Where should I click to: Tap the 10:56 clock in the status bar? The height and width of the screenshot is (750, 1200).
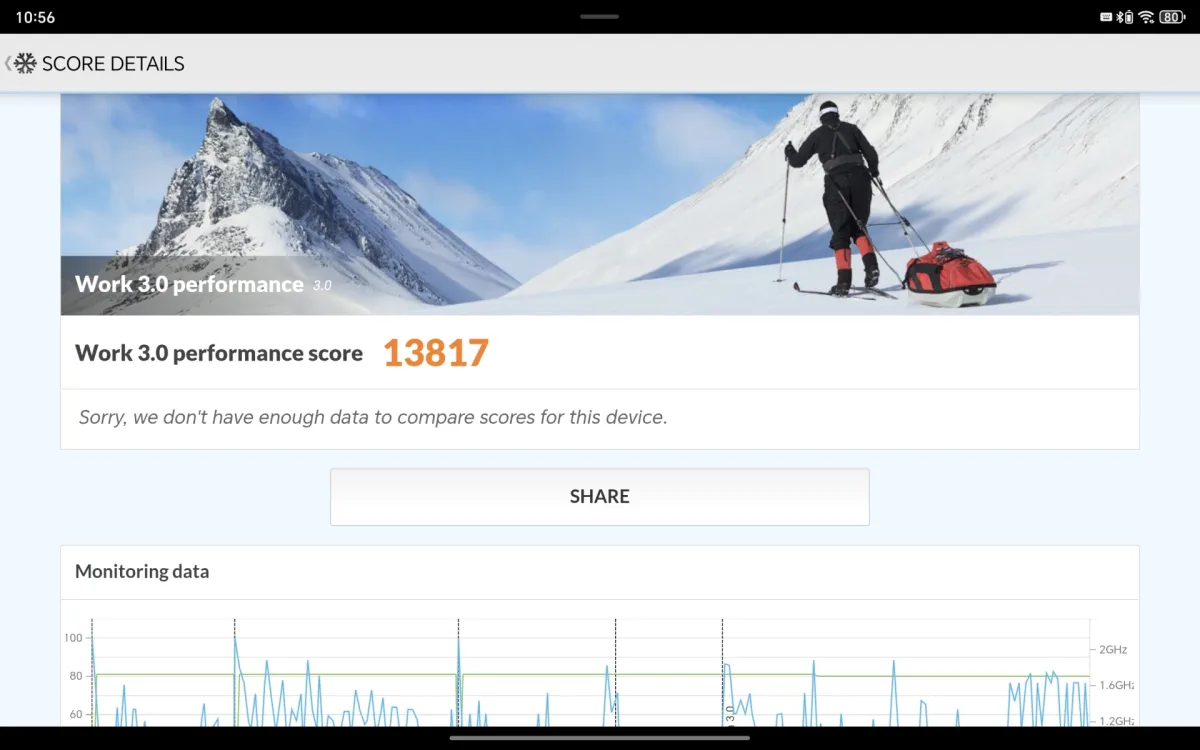click(x=35, y=17)
